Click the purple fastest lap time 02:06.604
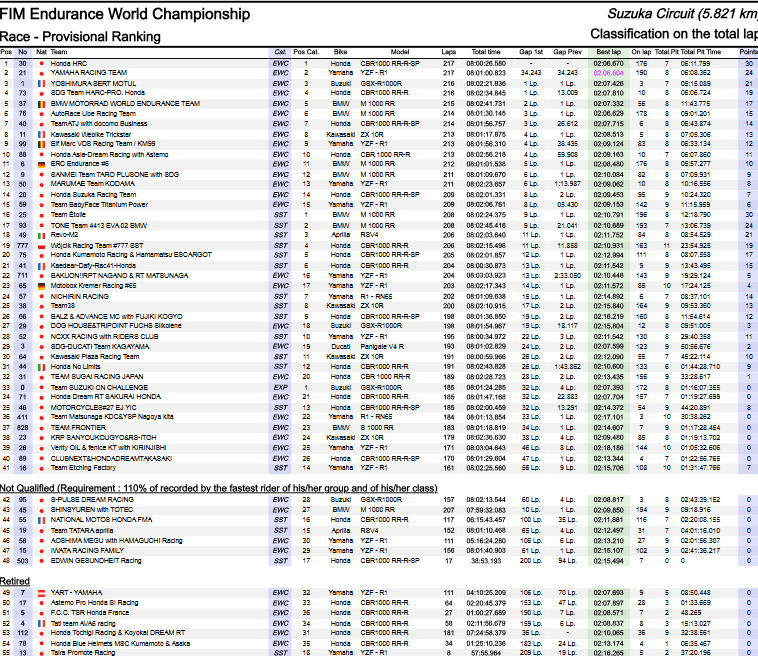Screen dimensions: 758x656 tap(609, 73)
